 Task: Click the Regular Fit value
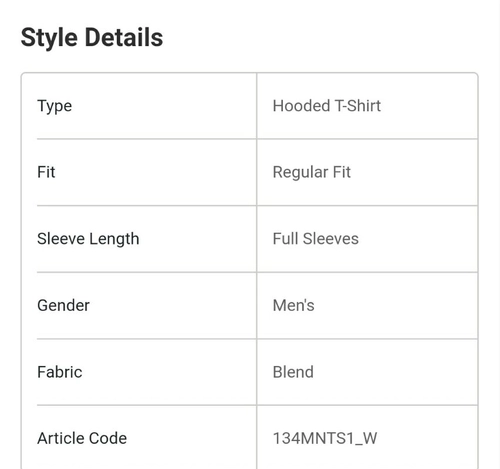[312, 173]
